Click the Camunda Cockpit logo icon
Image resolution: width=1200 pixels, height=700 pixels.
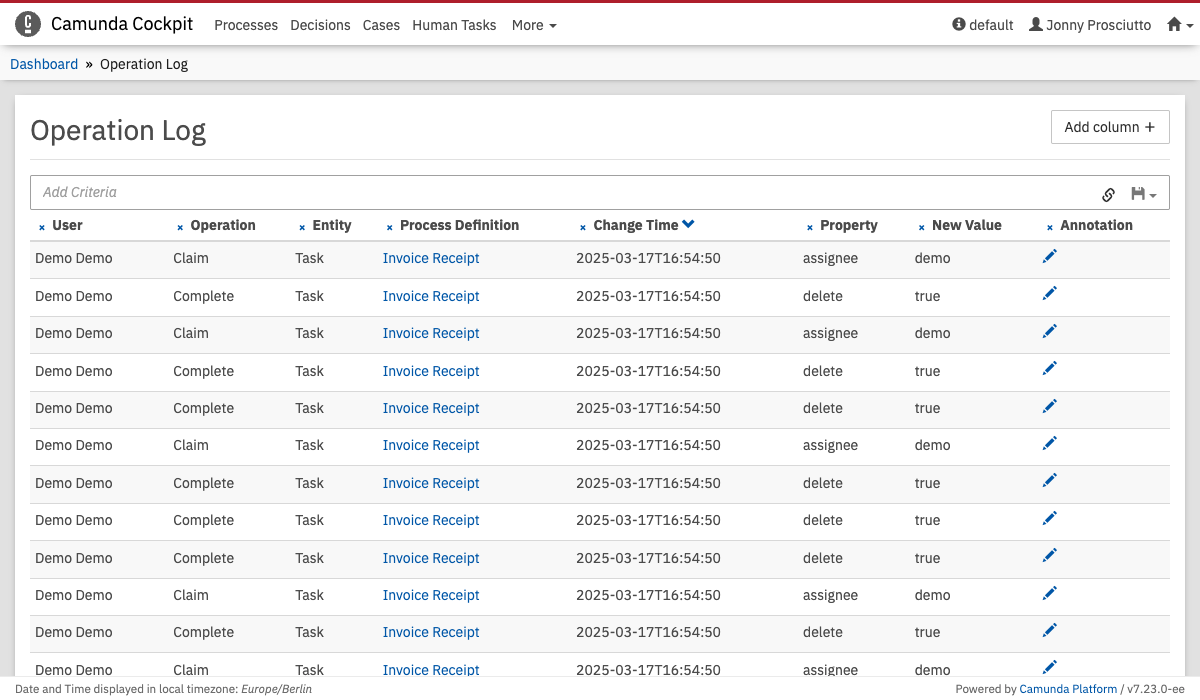click(x=28, y=24)
